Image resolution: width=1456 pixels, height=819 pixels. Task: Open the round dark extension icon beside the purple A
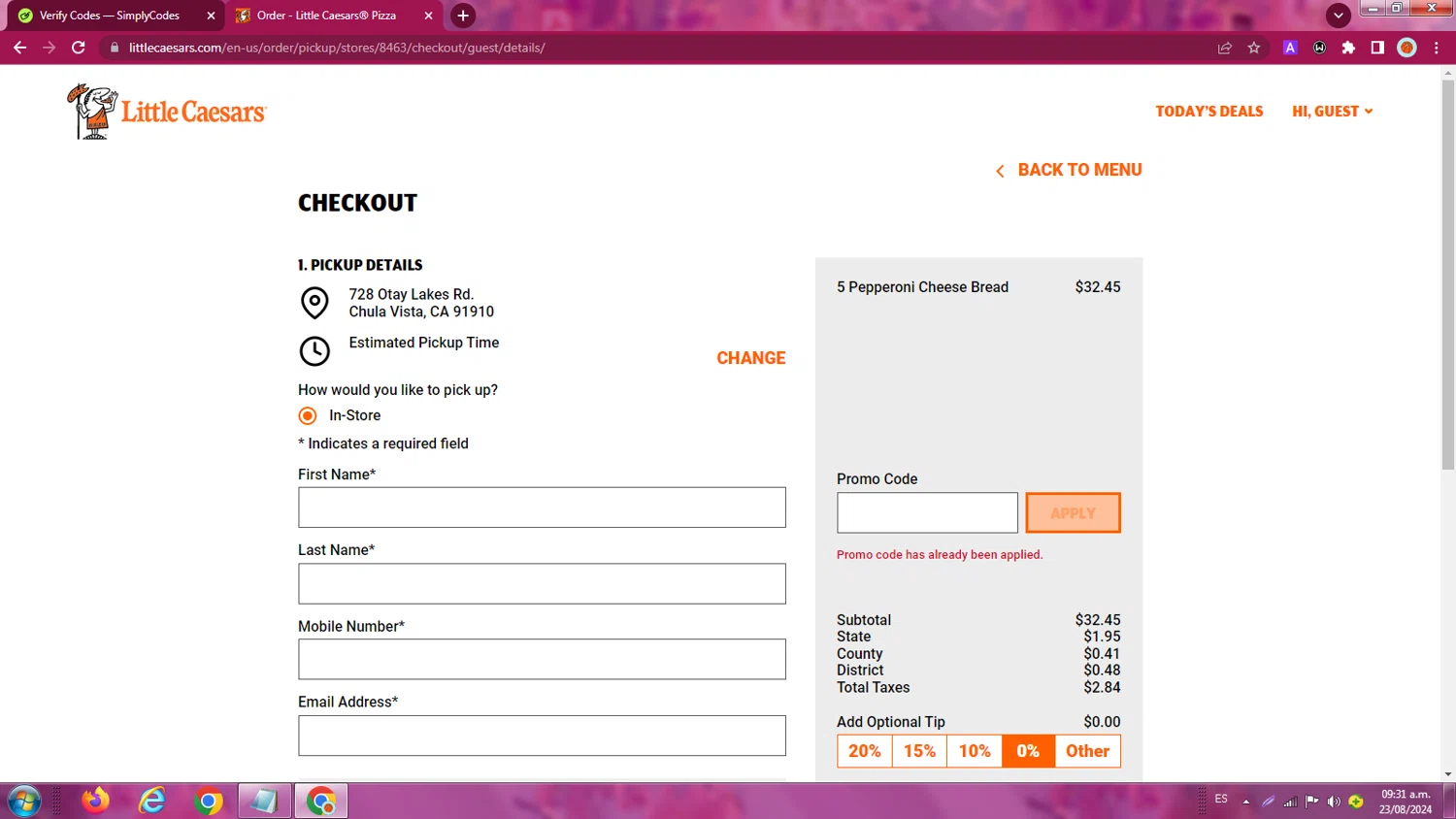(1319, 48)
